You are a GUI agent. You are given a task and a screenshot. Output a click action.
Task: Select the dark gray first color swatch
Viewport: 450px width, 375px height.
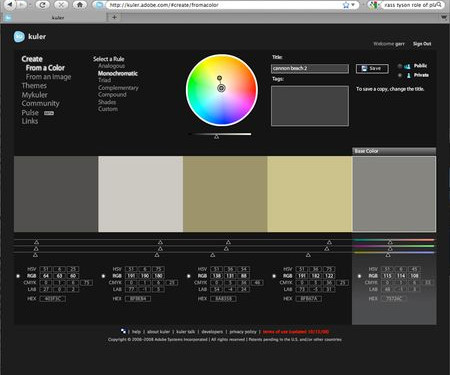(56, 194)
